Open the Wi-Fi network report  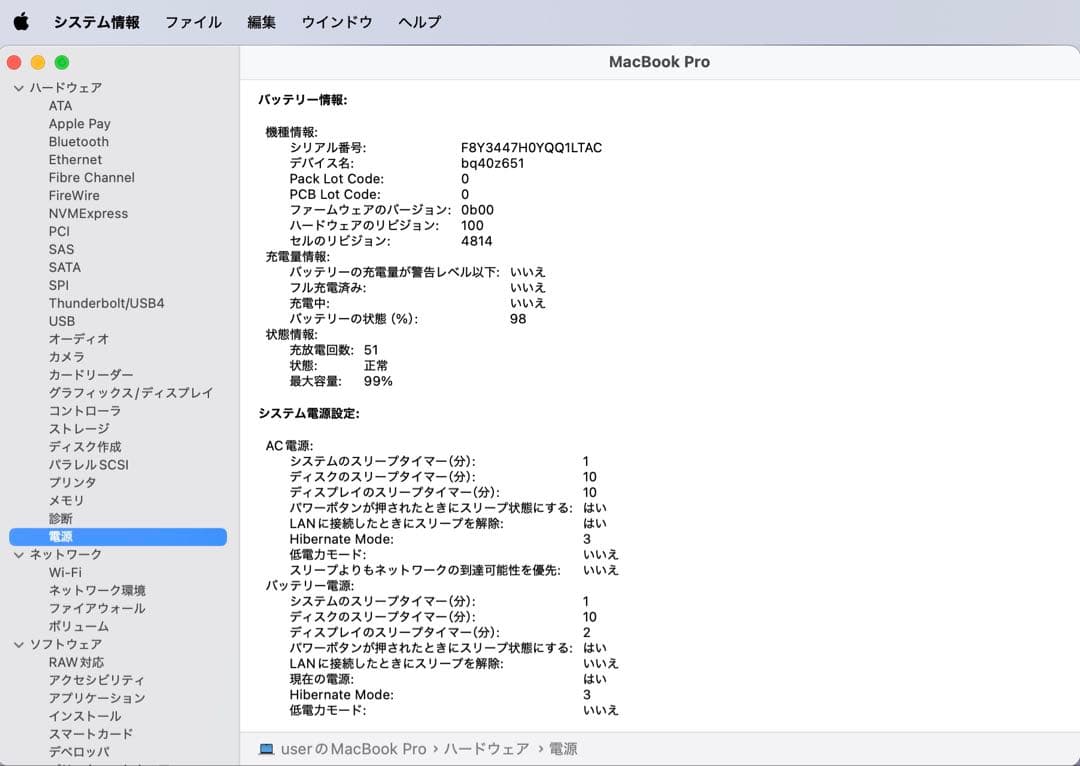68,572
